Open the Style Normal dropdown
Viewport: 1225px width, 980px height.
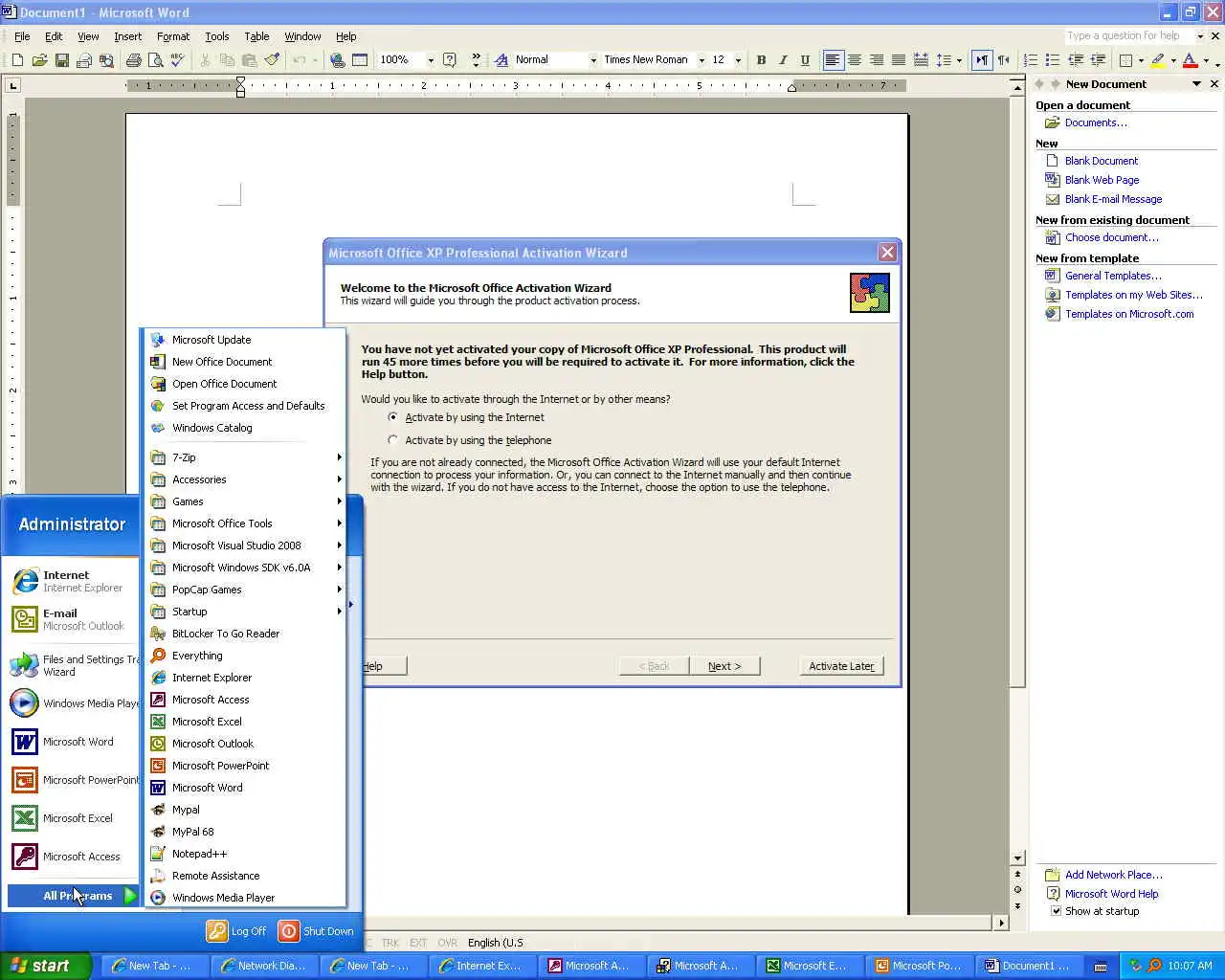coord(593,60)
